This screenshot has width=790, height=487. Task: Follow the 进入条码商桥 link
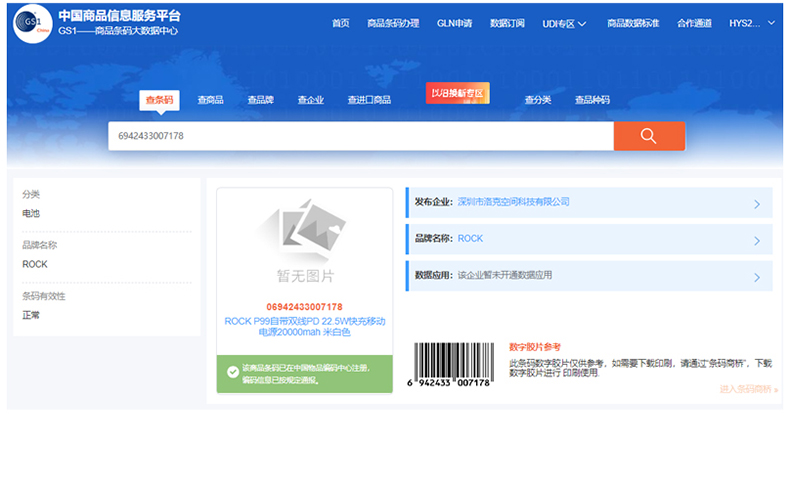click(749, 389)
